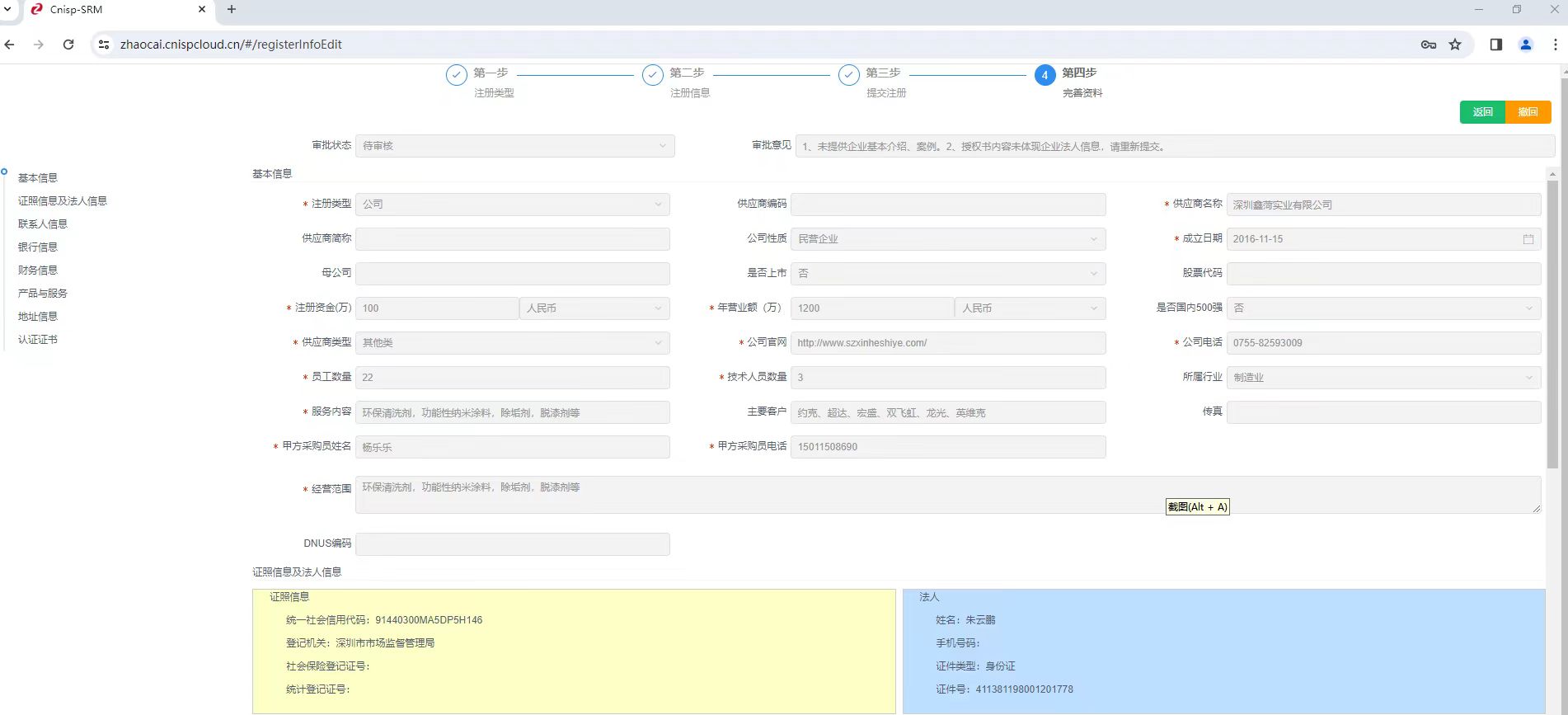Close the Cnisp-SRM tab
The height and width of the screenshot is (715, 1568).
pos(202,10)
